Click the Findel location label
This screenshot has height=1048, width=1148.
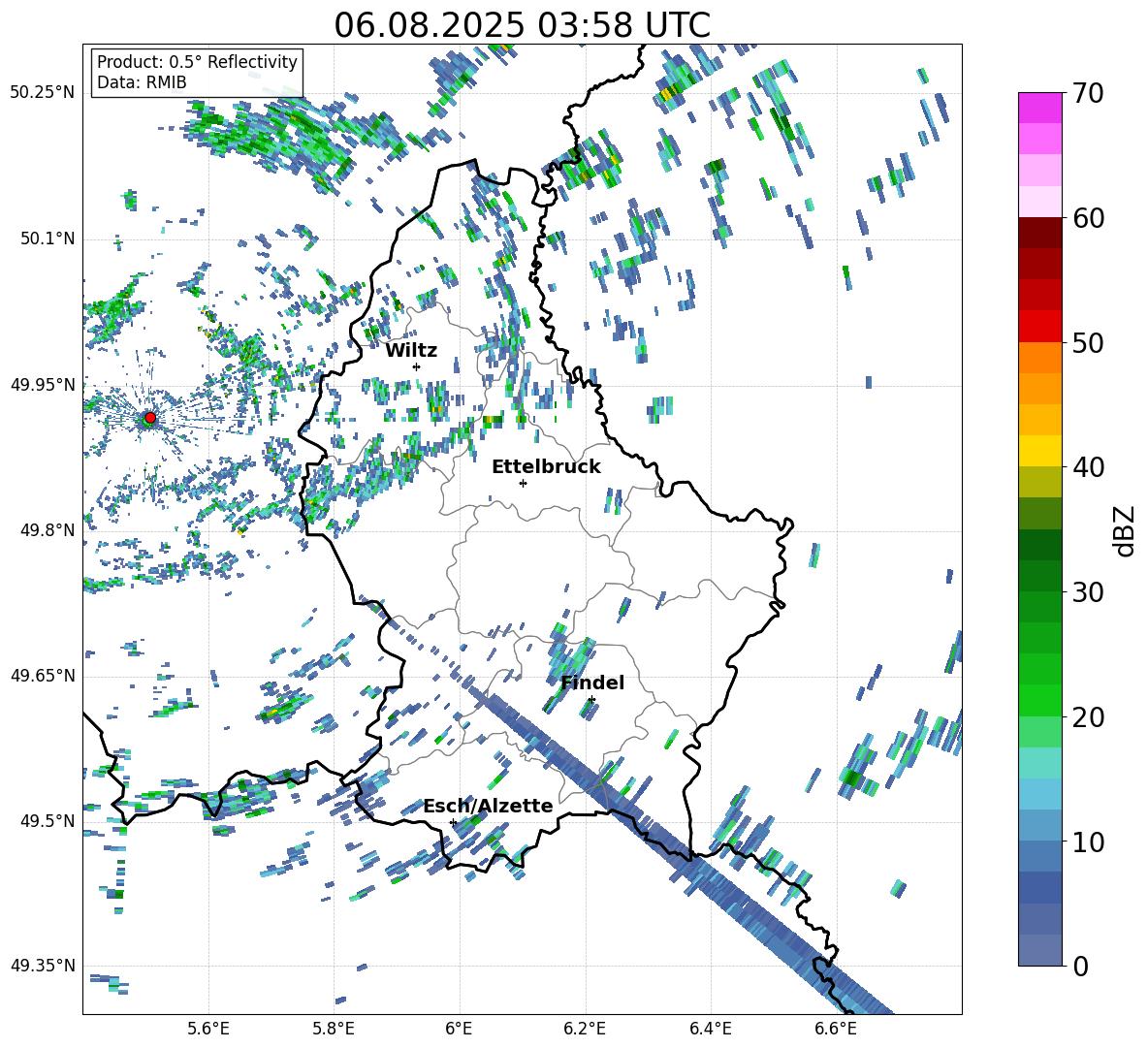(592, 683)
